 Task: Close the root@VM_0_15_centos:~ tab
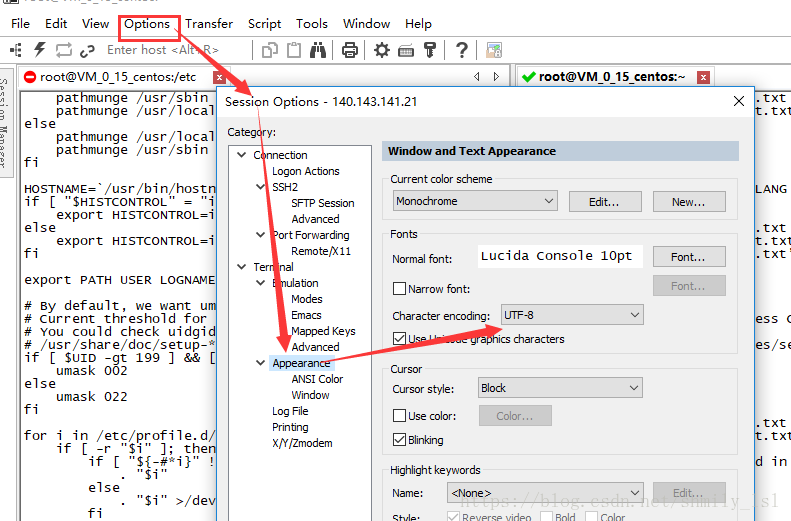pyautogui.click(x=703, y=77)
